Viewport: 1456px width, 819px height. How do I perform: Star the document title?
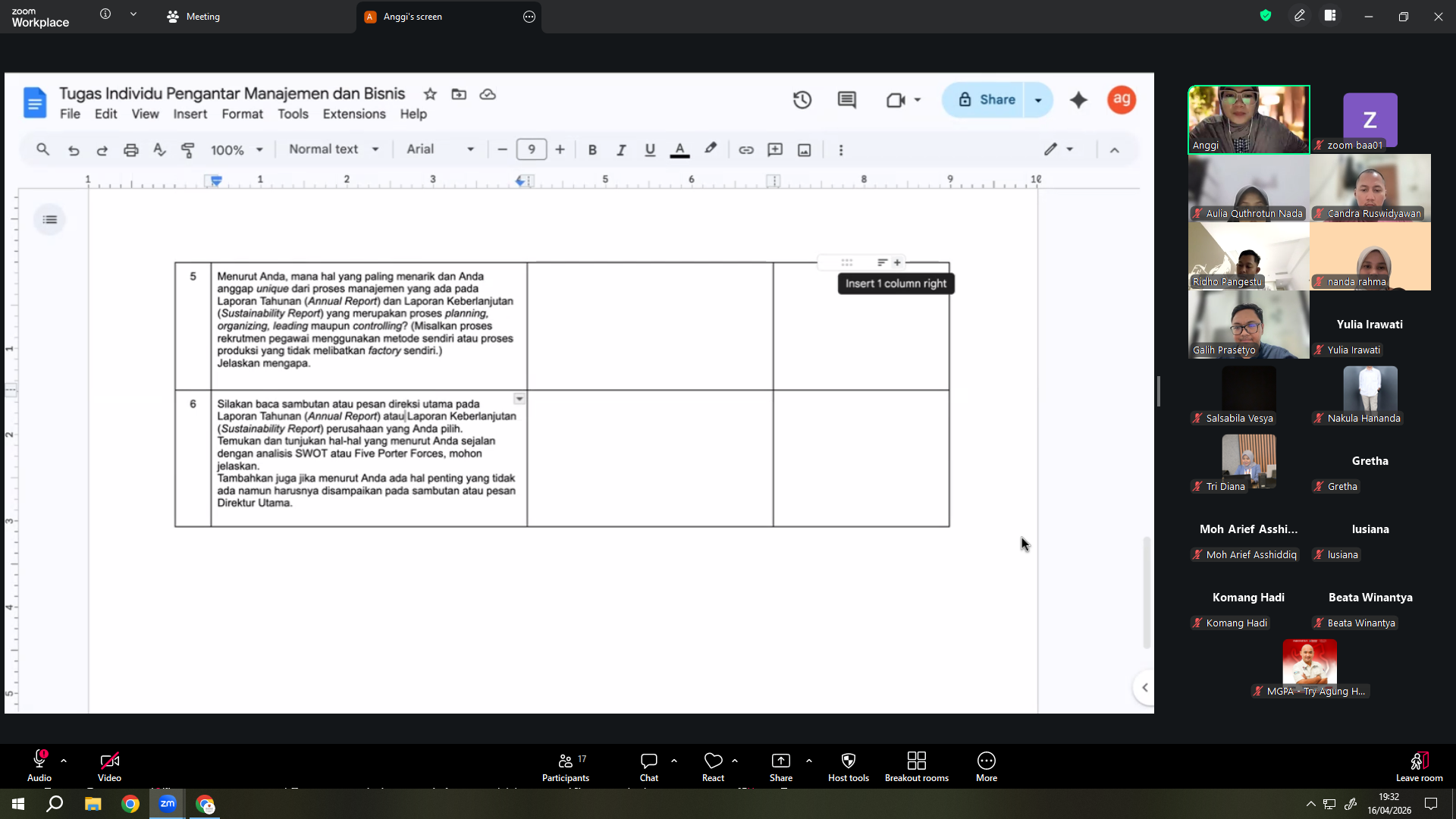[430, 94]
